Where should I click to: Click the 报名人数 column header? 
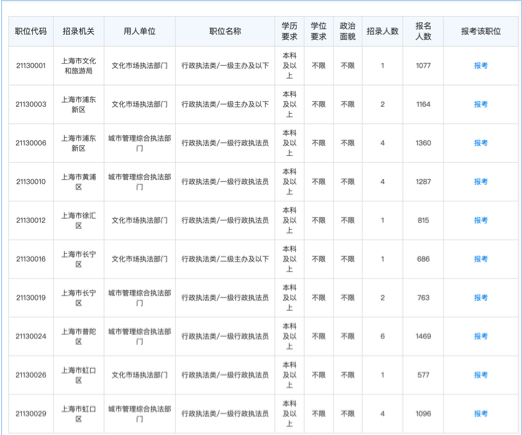point(423,31)
